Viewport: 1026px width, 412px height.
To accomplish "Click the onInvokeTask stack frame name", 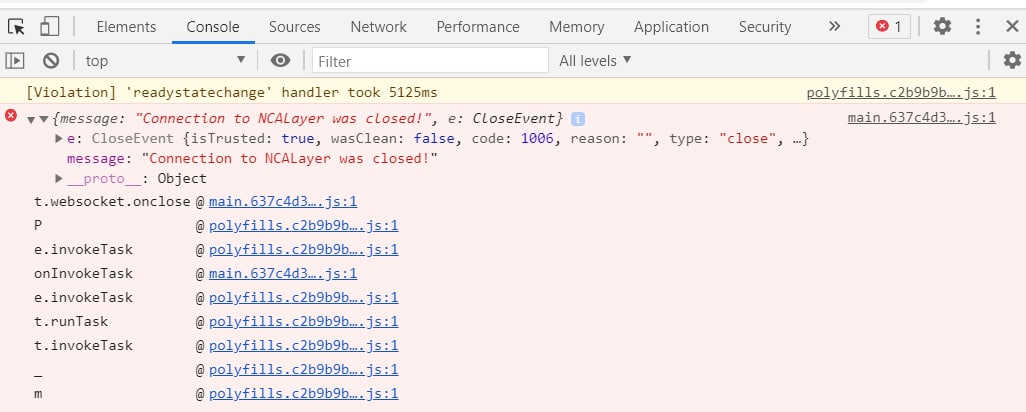I will pos(83,273).
